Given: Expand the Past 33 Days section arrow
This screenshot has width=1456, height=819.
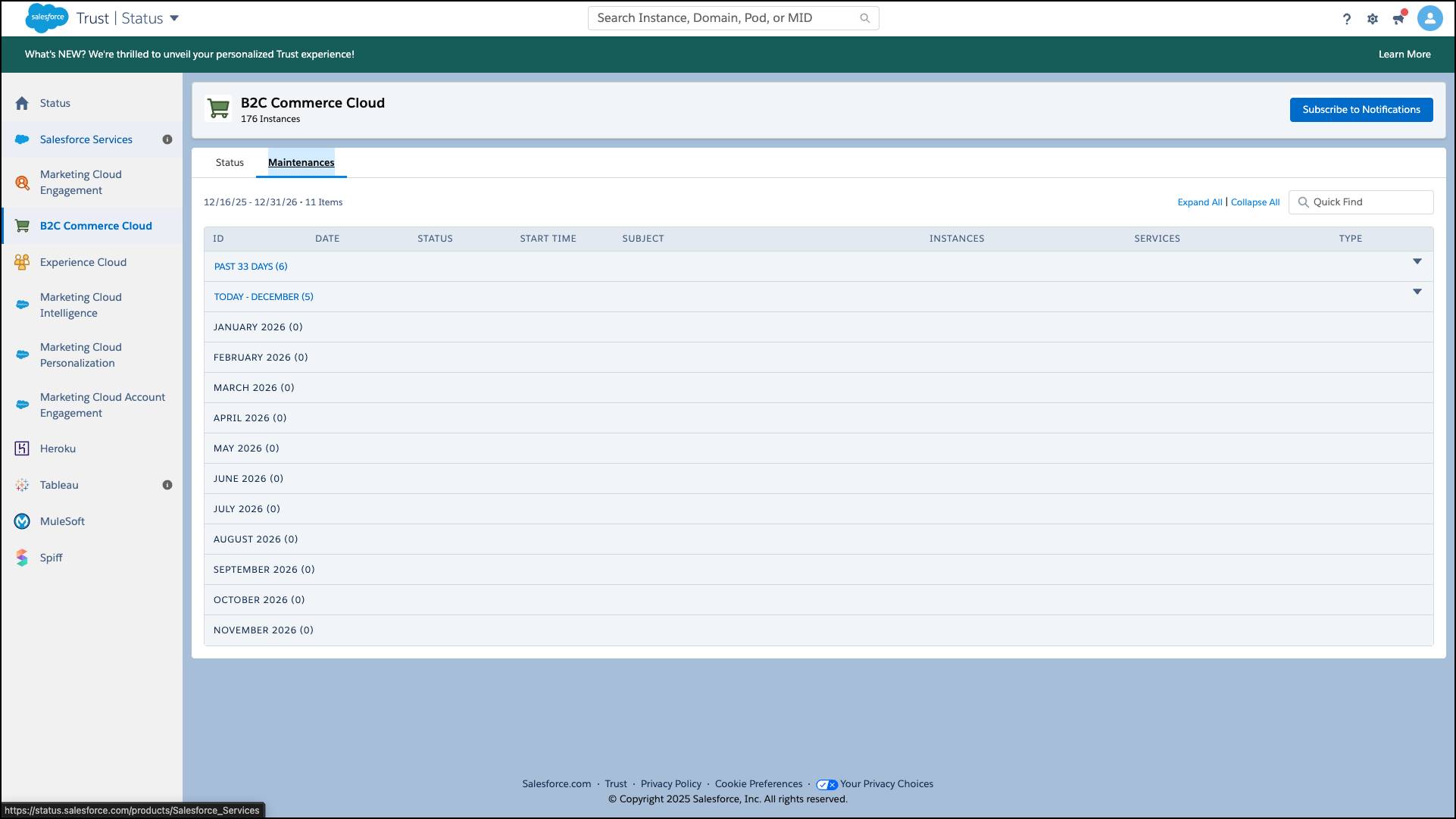Looking at the screenshot, I should coord(1417,262).
